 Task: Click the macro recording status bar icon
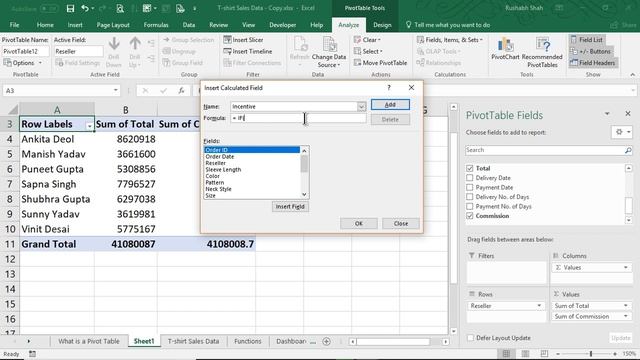32,354
